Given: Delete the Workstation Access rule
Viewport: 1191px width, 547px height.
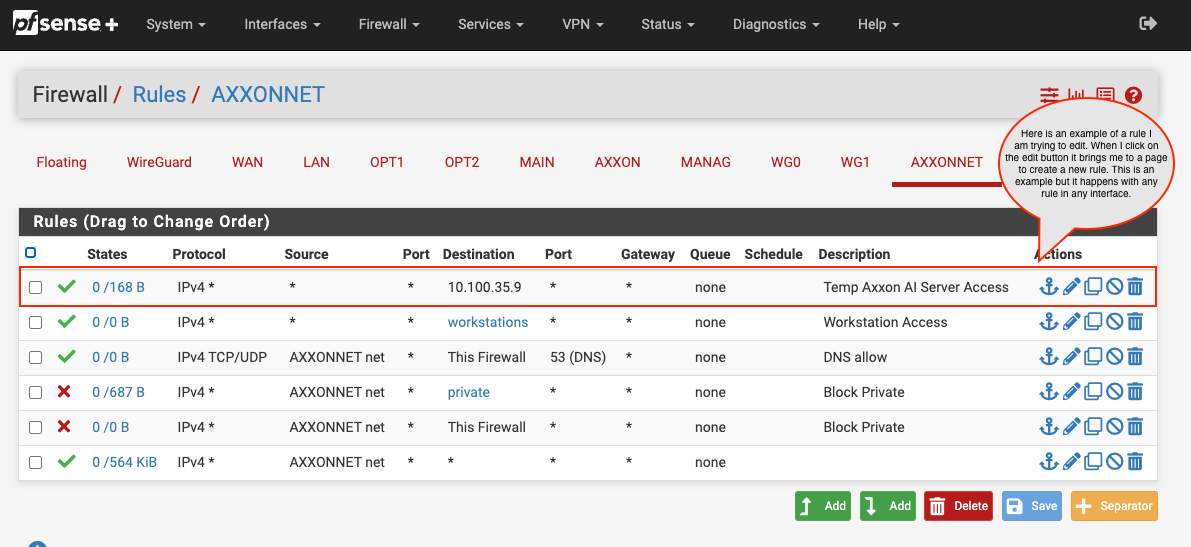Looking at the screenshot, I should 1135,322.
